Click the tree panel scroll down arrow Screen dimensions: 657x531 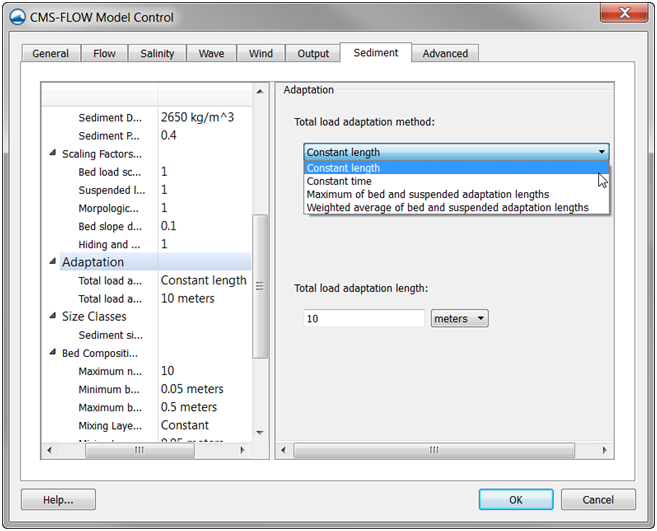260,433
